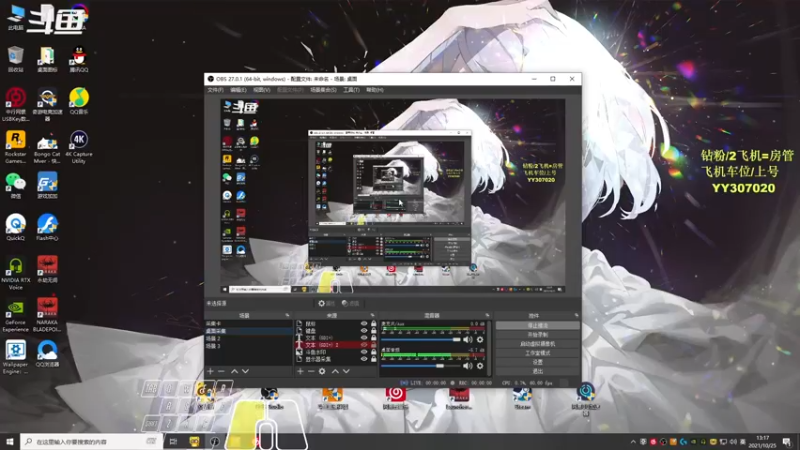The image size is (800, 450).
Task: Open the GeForce Experience desktop icon
Action: (x=16, y=315)
